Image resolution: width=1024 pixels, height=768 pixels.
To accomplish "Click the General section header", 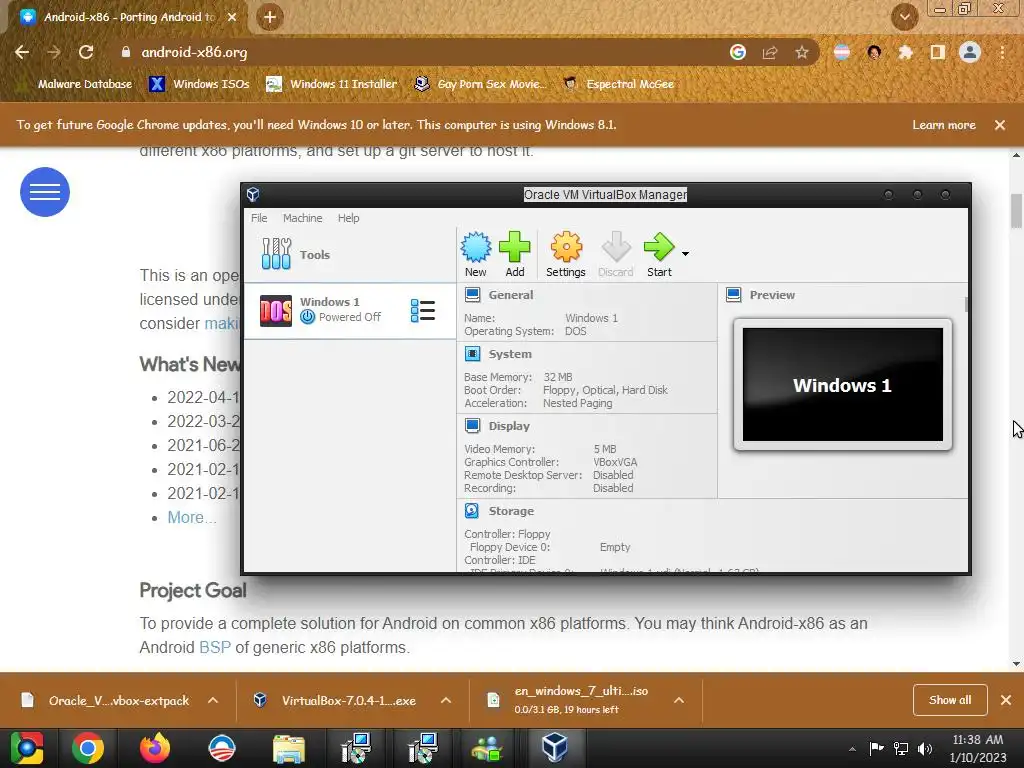I will tap(511, 295).
